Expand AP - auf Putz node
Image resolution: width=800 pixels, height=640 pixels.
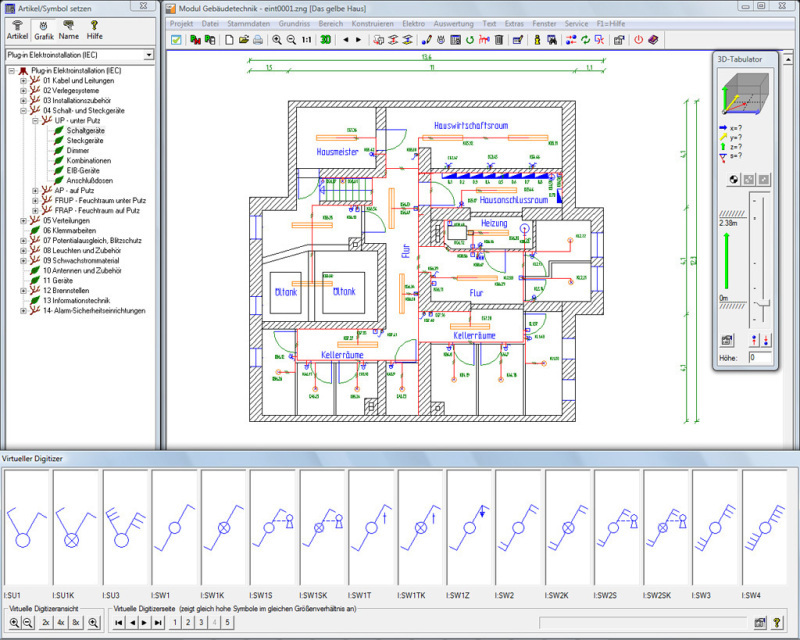[x=35, y=190]
